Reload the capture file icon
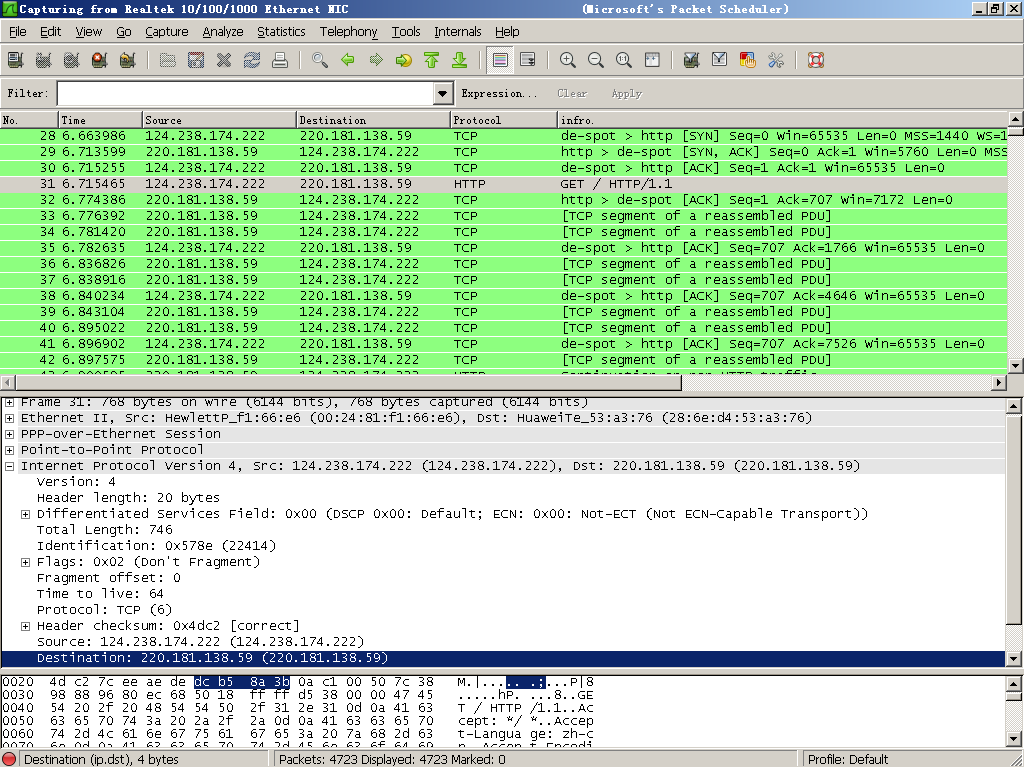The height and width of the screenshot is (768, 1024). coord(252,60)
